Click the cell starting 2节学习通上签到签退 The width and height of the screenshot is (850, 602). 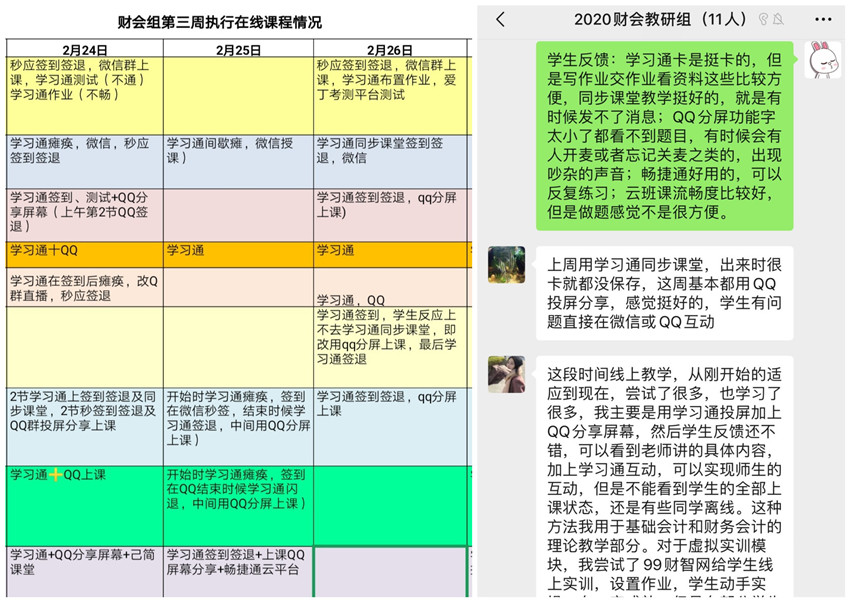(x=85, y=426)
